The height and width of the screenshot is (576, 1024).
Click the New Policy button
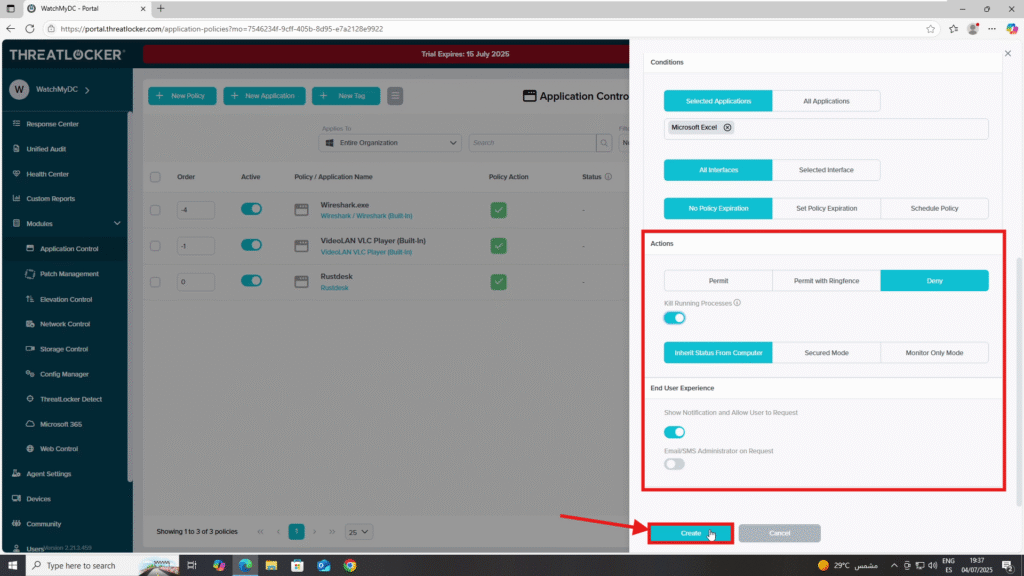click(x=182, y=96)
